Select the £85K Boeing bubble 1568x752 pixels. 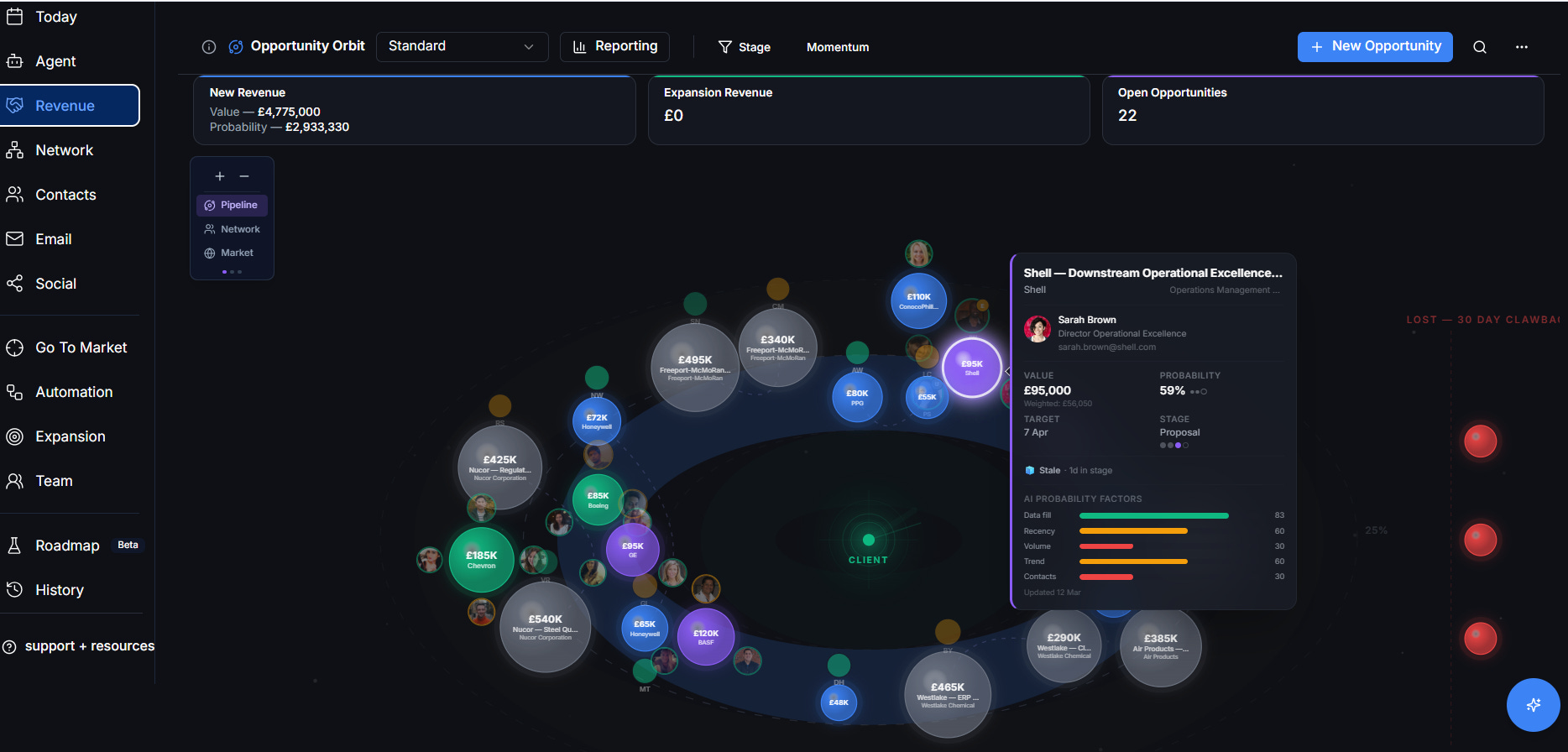(x=598, y=499)
